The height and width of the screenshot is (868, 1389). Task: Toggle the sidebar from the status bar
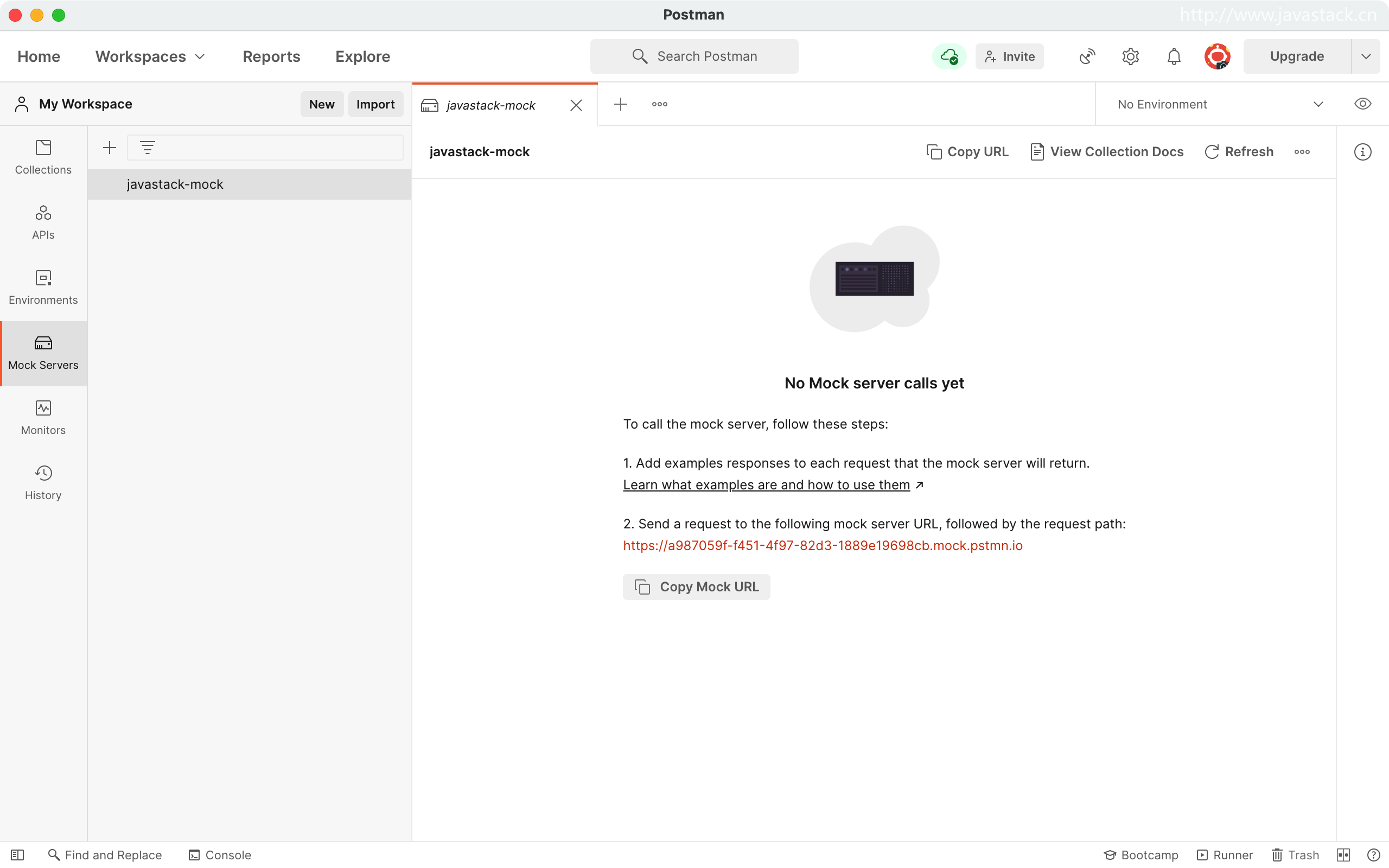pyautogui.click(x=17, y=855)
